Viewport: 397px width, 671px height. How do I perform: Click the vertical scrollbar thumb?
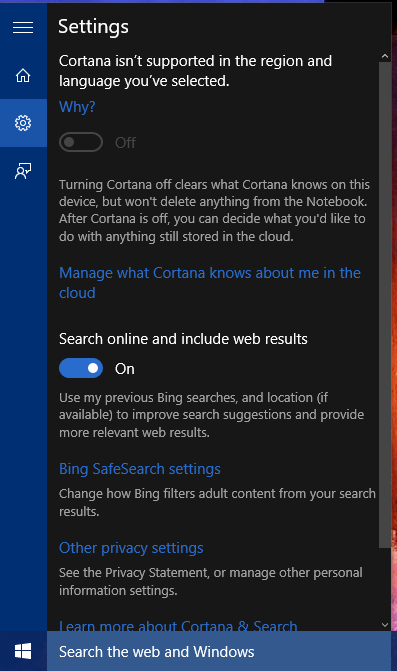pos(385,305)
